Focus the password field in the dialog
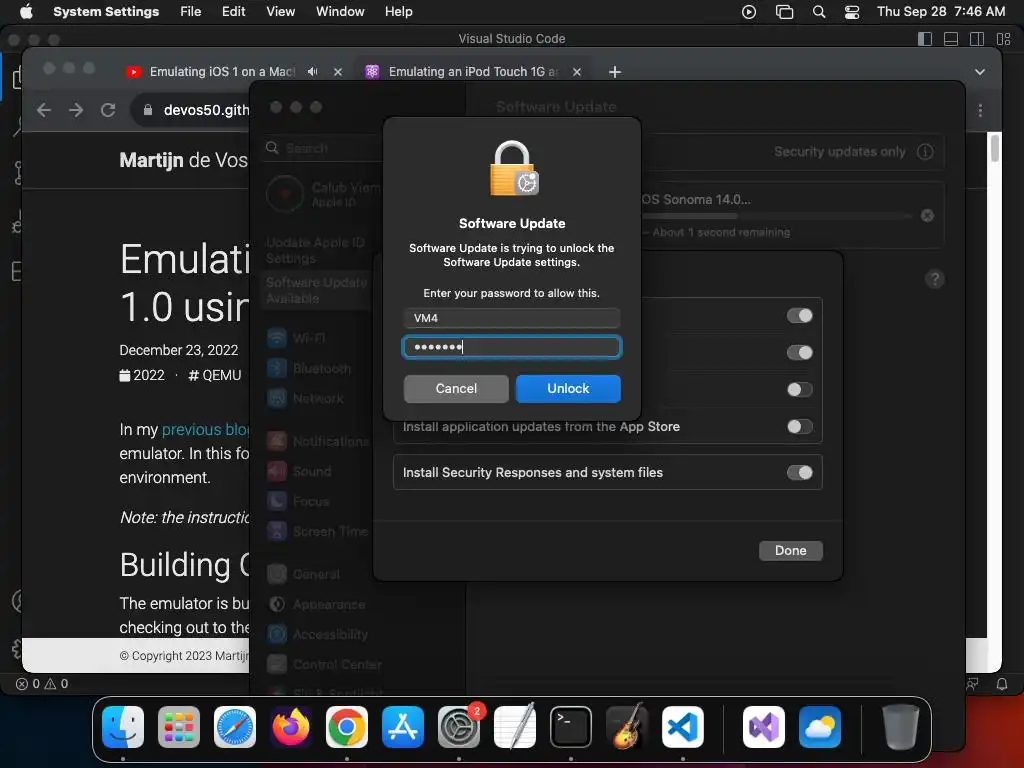 pyautogui.click(x=511, y=347)
